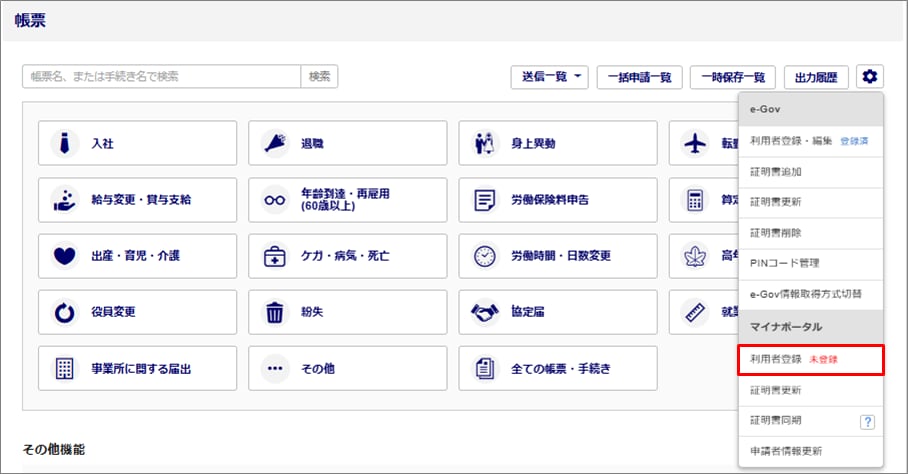Select マイナポータル 利用者登録 未登録 menu item
908x474 pixels.
coord(810,360)
